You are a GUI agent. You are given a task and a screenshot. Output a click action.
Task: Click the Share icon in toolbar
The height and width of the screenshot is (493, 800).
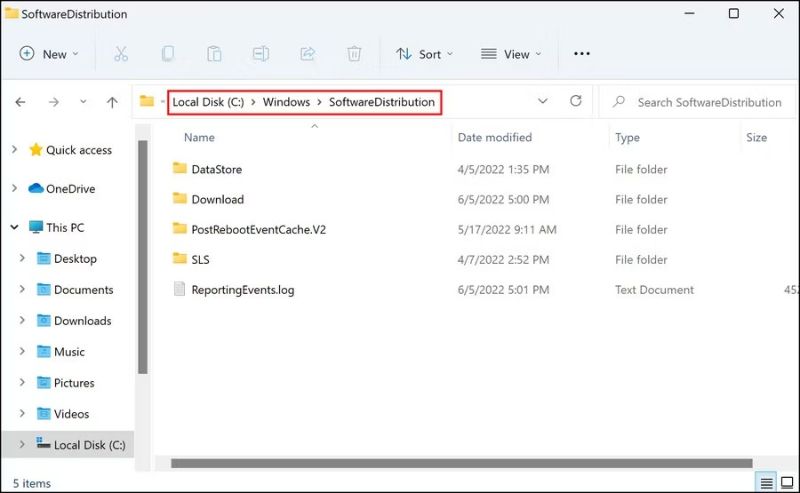[308, 54]
